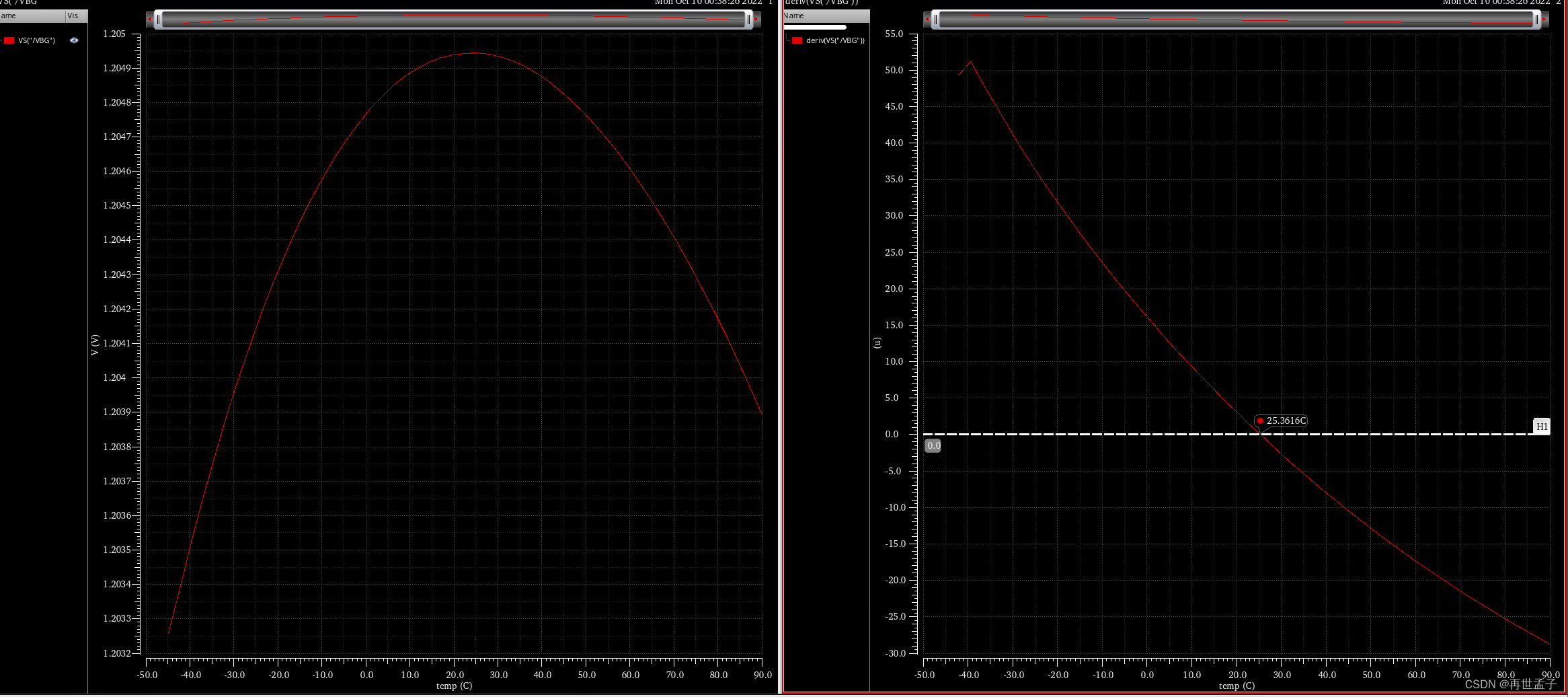Grab left handle of right plot's zoom slider
The image size is (1568, 697).
tap(935, 20)
